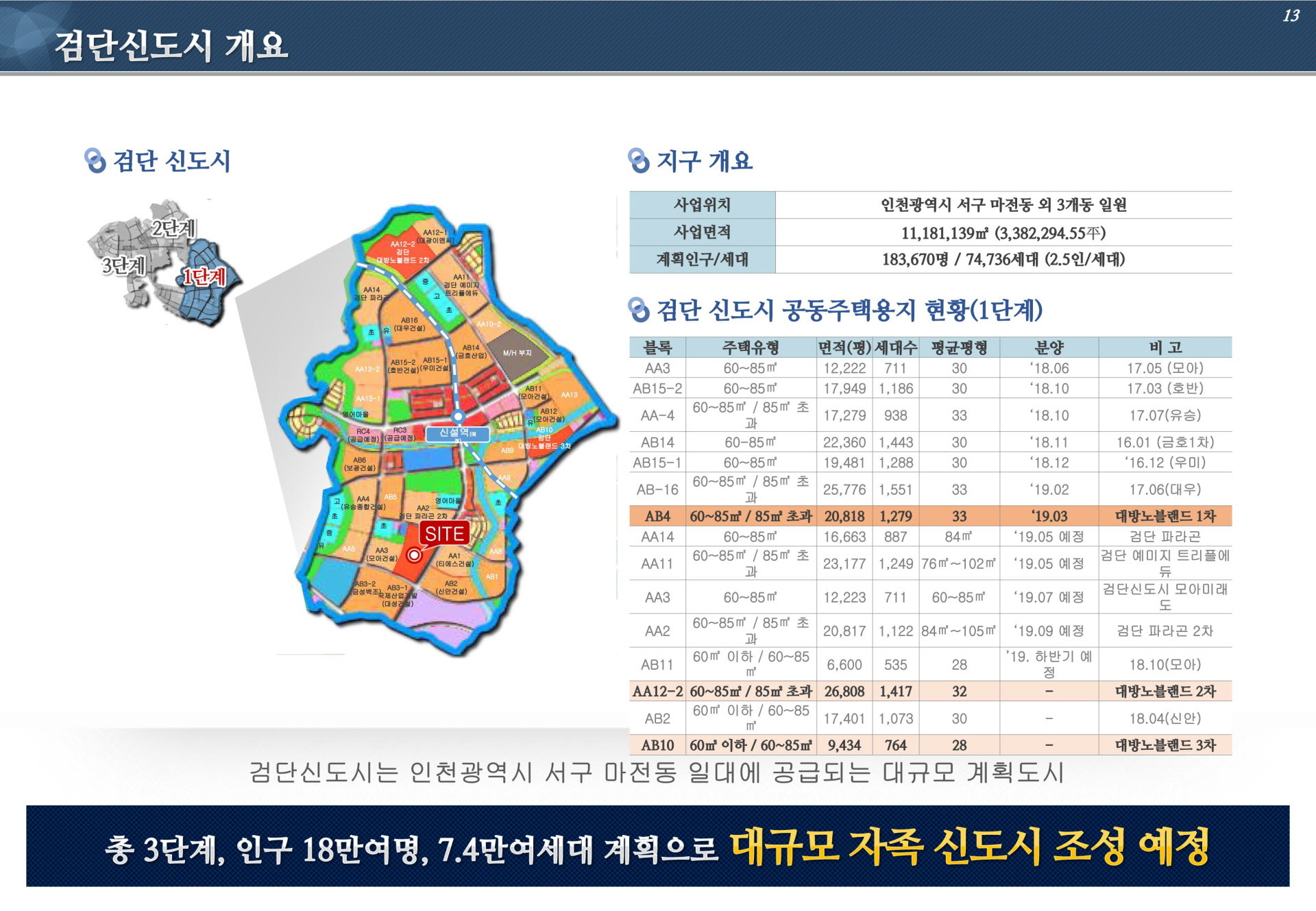The width and height of the screenshot is (1316, 911).
Task: Click the bullet icon beside 검단 신도시 heading
Action: tap(95, 161)
